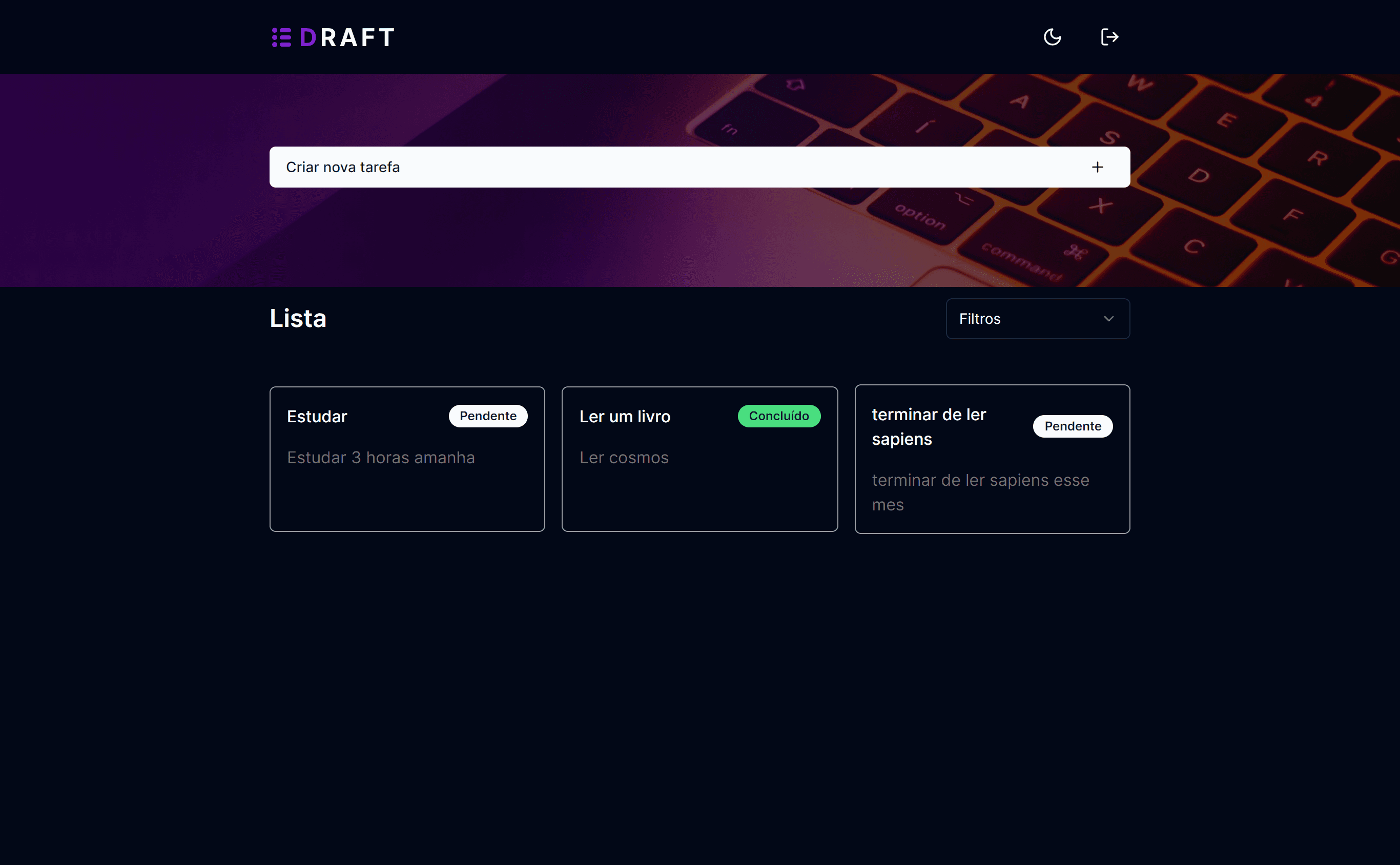Click the Ler um livro task title
The height and width of the screenshot is (865, 1400).
(625, 416)
